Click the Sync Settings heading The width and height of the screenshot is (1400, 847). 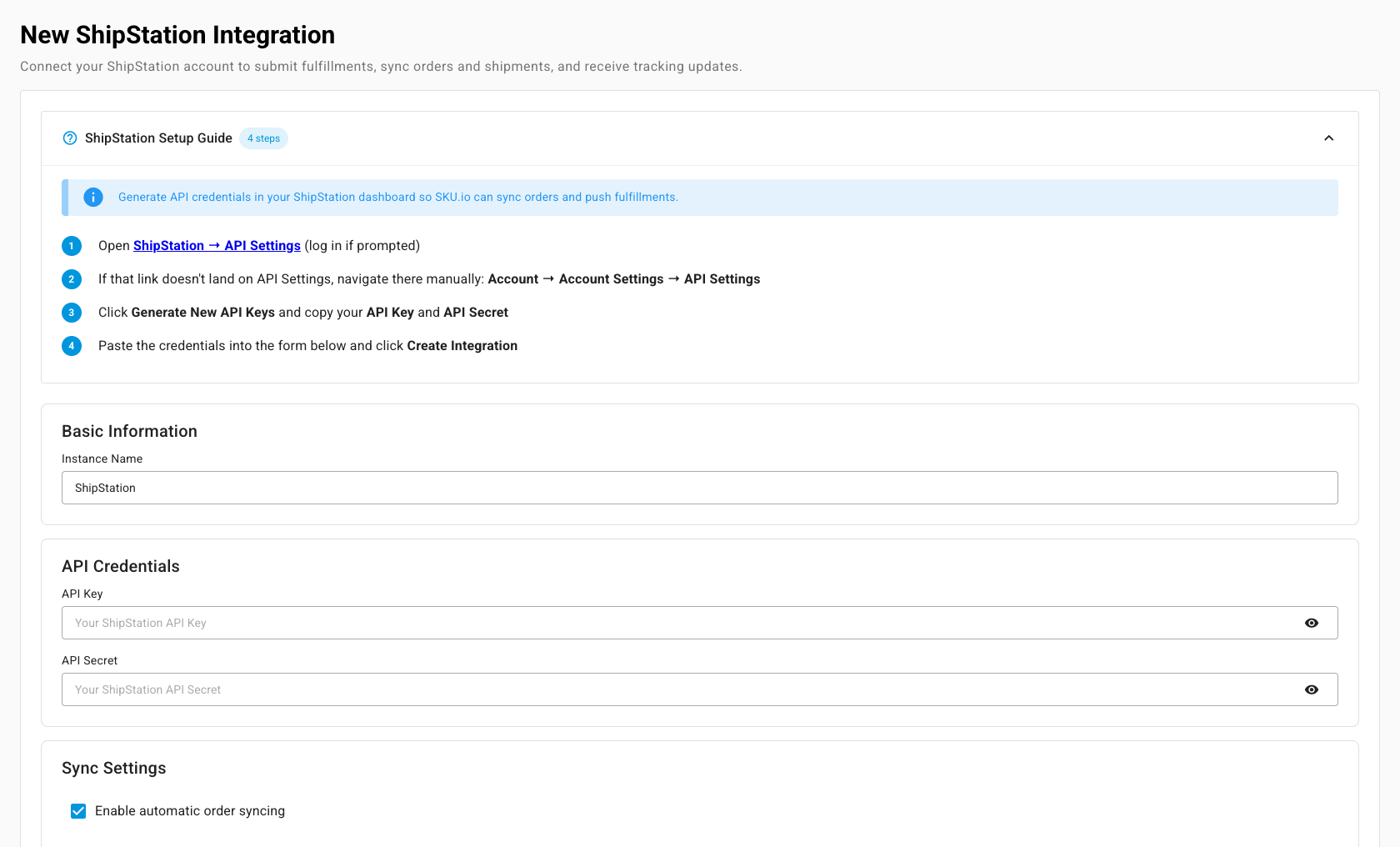click(x=114, y=768)
